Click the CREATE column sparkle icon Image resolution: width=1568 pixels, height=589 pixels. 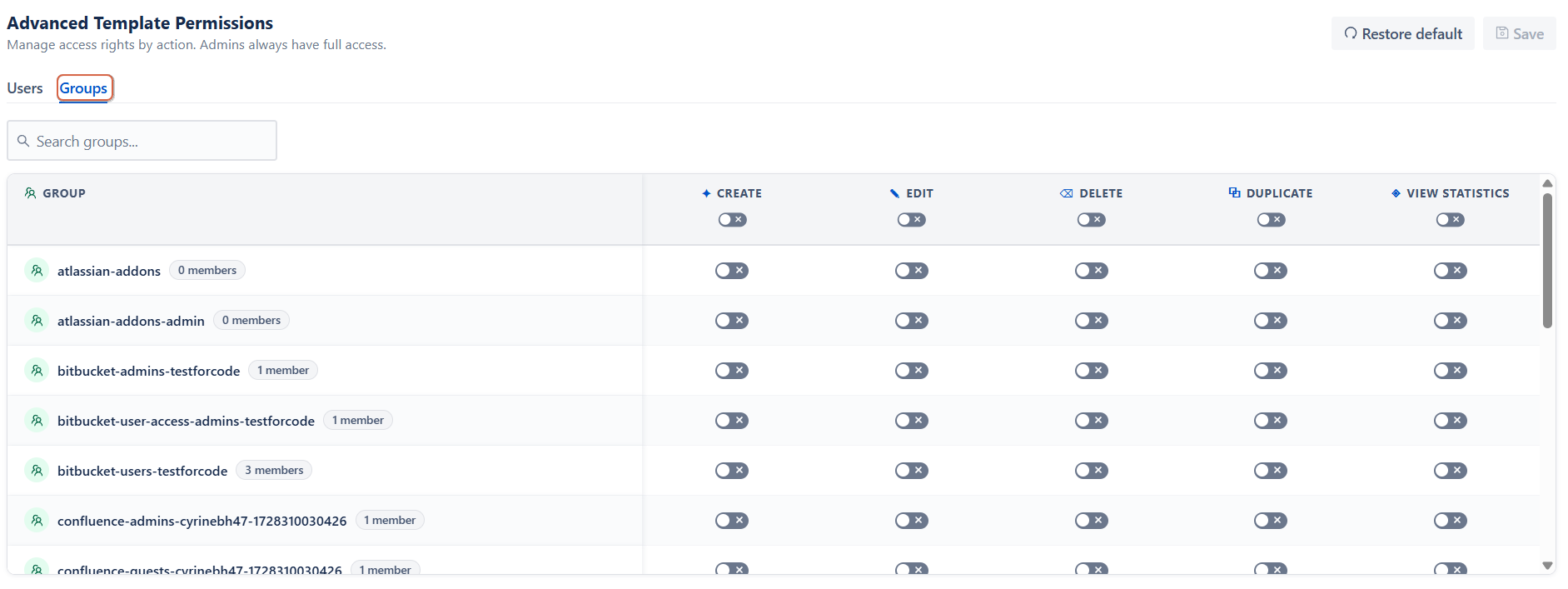point(706,193)
